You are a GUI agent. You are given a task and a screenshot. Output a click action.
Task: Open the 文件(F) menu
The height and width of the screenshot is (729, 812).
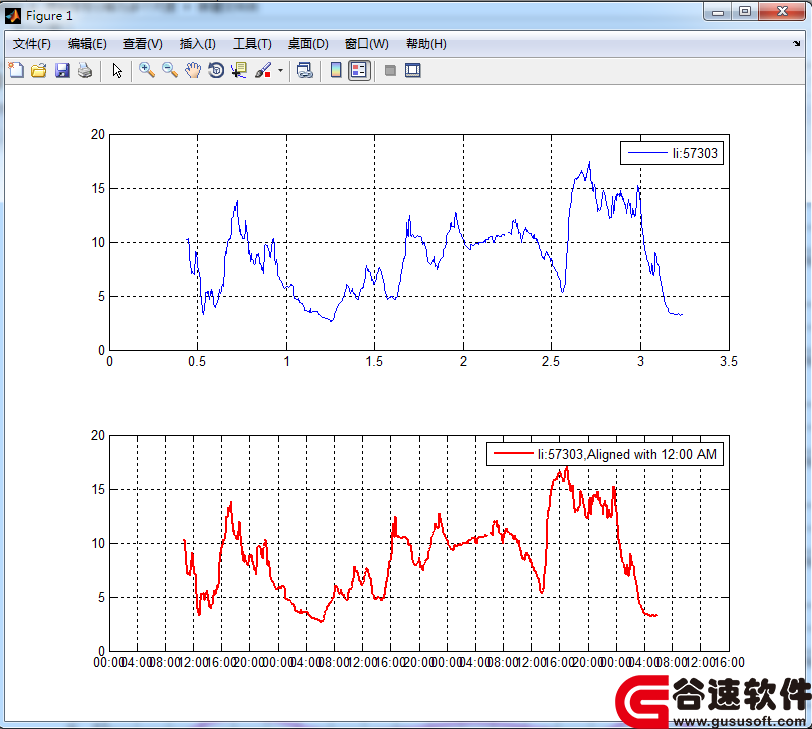(32, 44)
